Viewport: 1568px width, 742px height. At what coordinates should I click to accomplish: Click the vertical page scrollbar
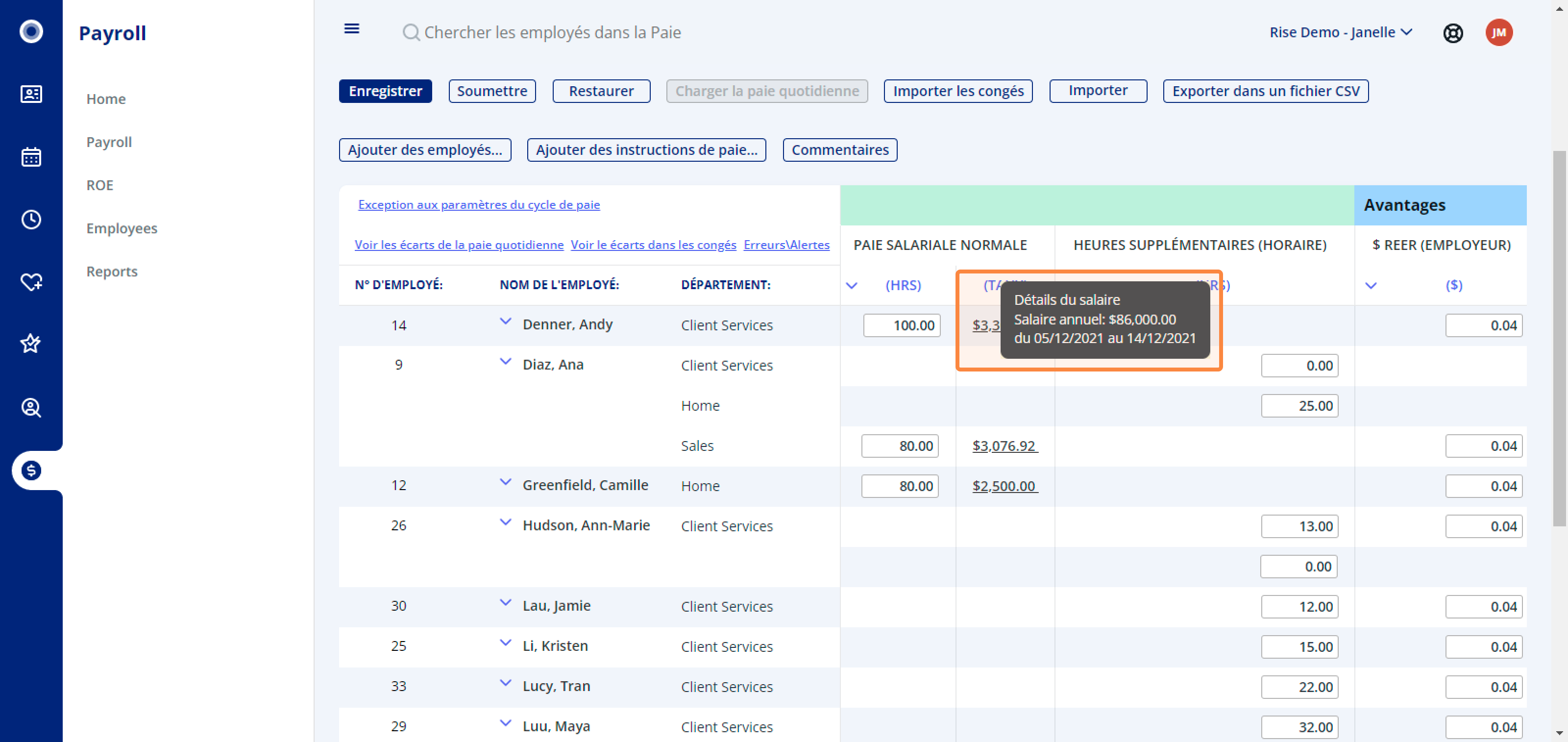(1560, 338)
